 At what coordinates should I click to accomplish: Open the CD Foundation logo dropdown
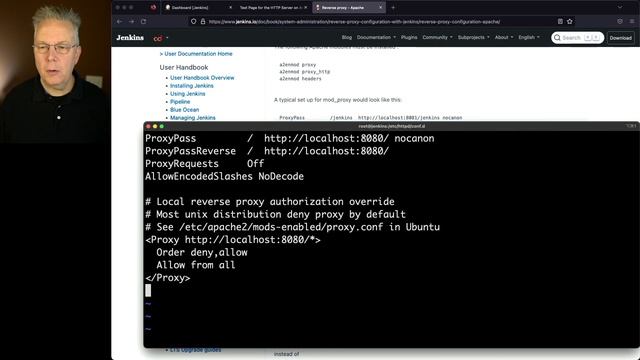coord(160,38)
